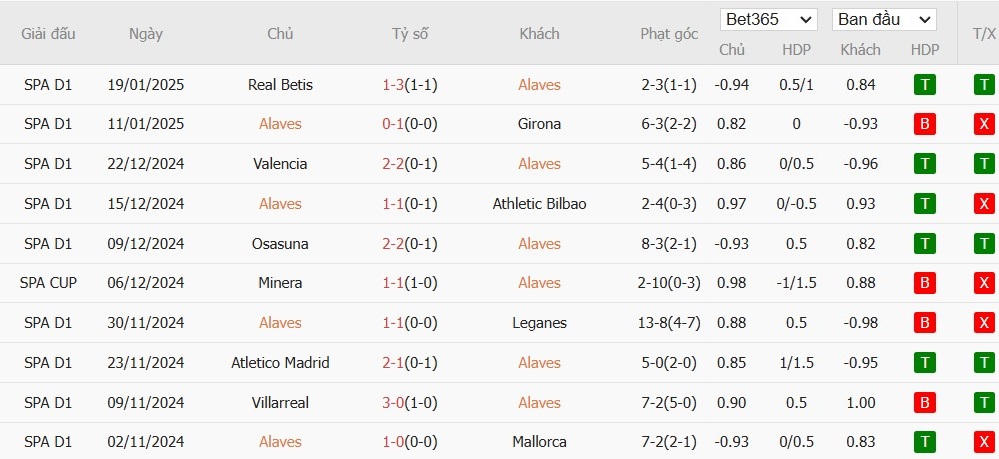Click red X badge in Girona row
This screenshot has height=459, width=999.
pos(984,124)
